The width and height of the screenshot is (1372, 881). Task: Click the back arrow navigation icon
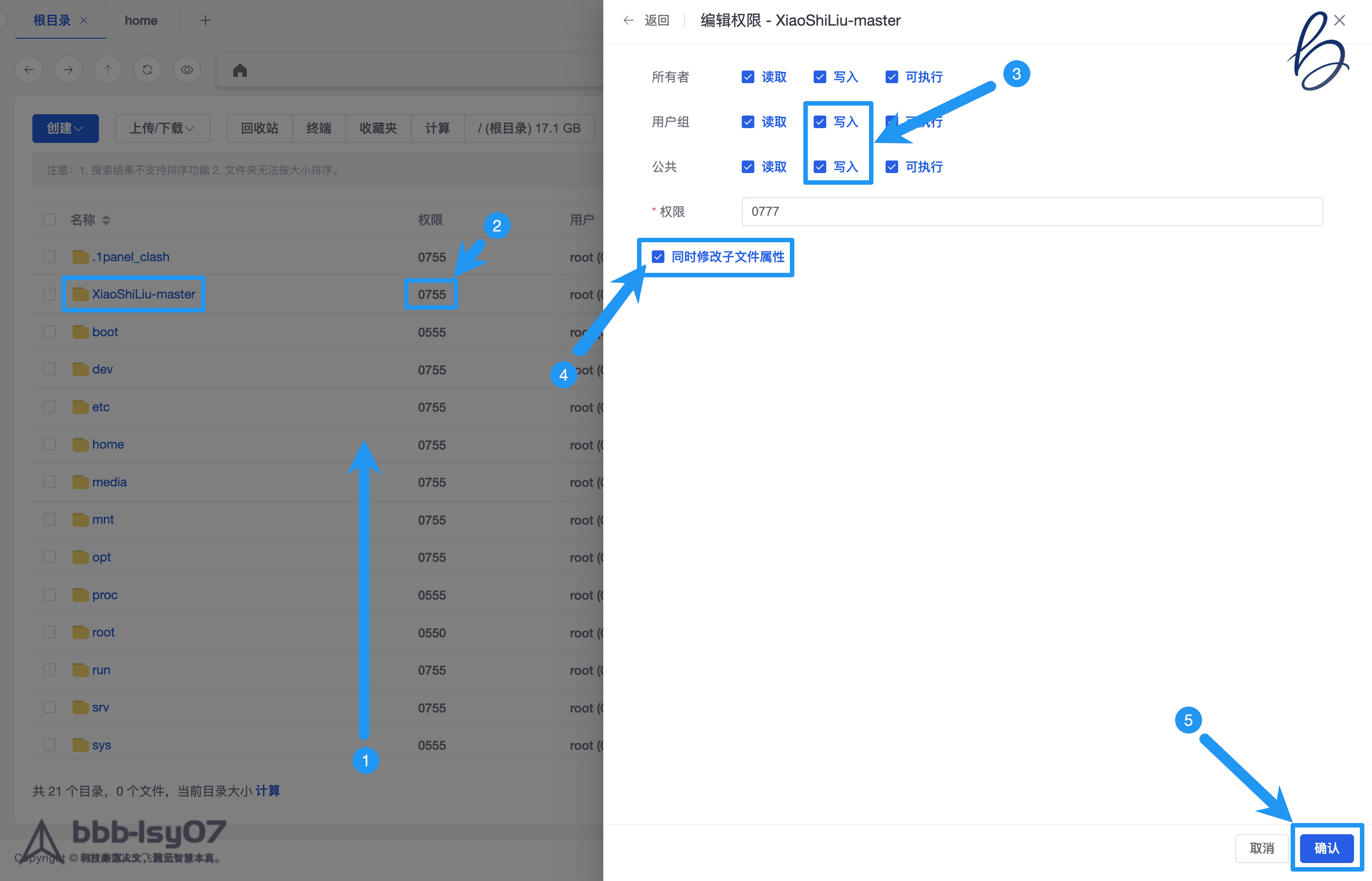point(29,70)
